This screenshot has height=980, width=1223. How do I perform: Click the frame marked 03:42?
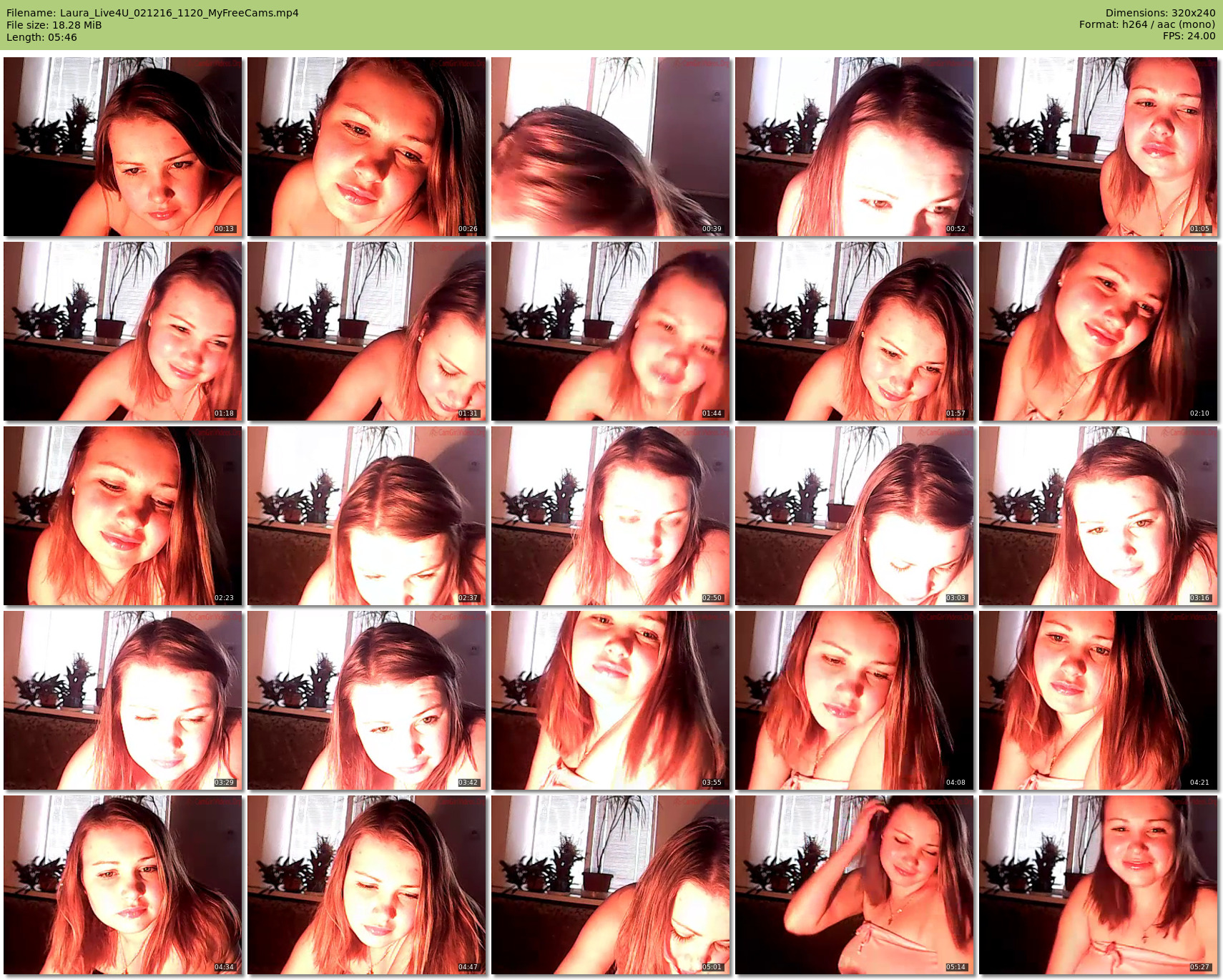coord(366,700)
